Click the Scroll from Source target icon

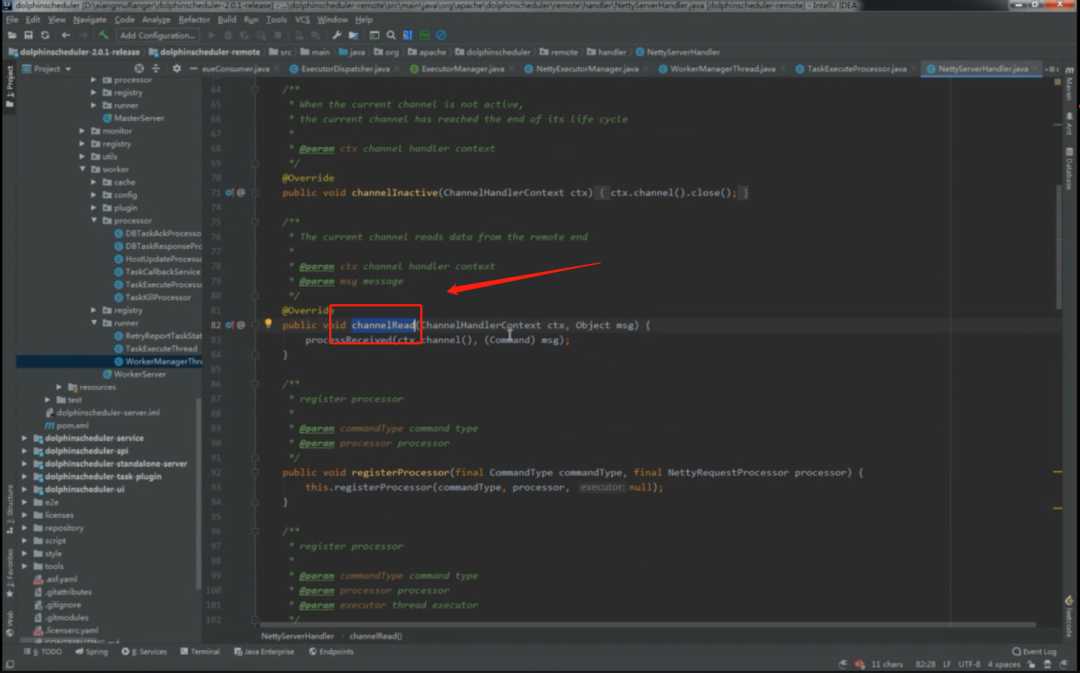pos(139,69)
